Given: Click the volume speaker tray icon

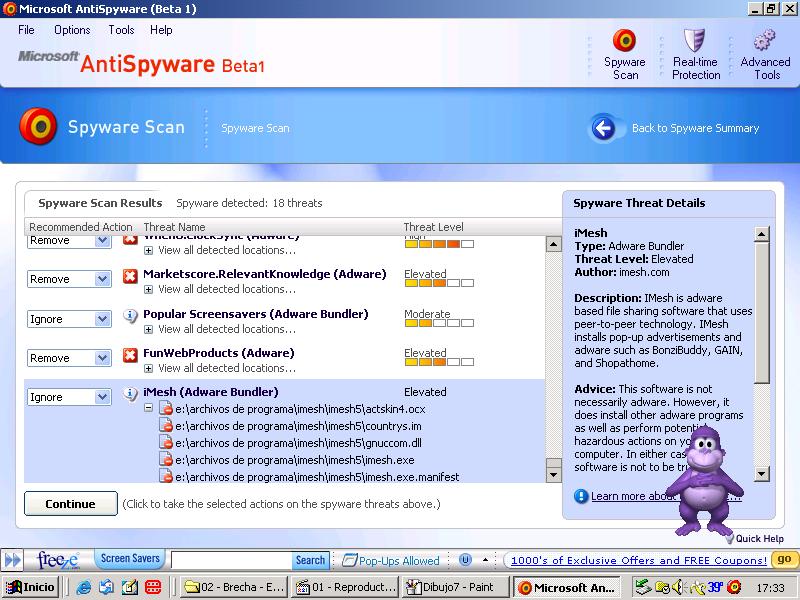Looking at the screenshot, I should coord(678,587).
